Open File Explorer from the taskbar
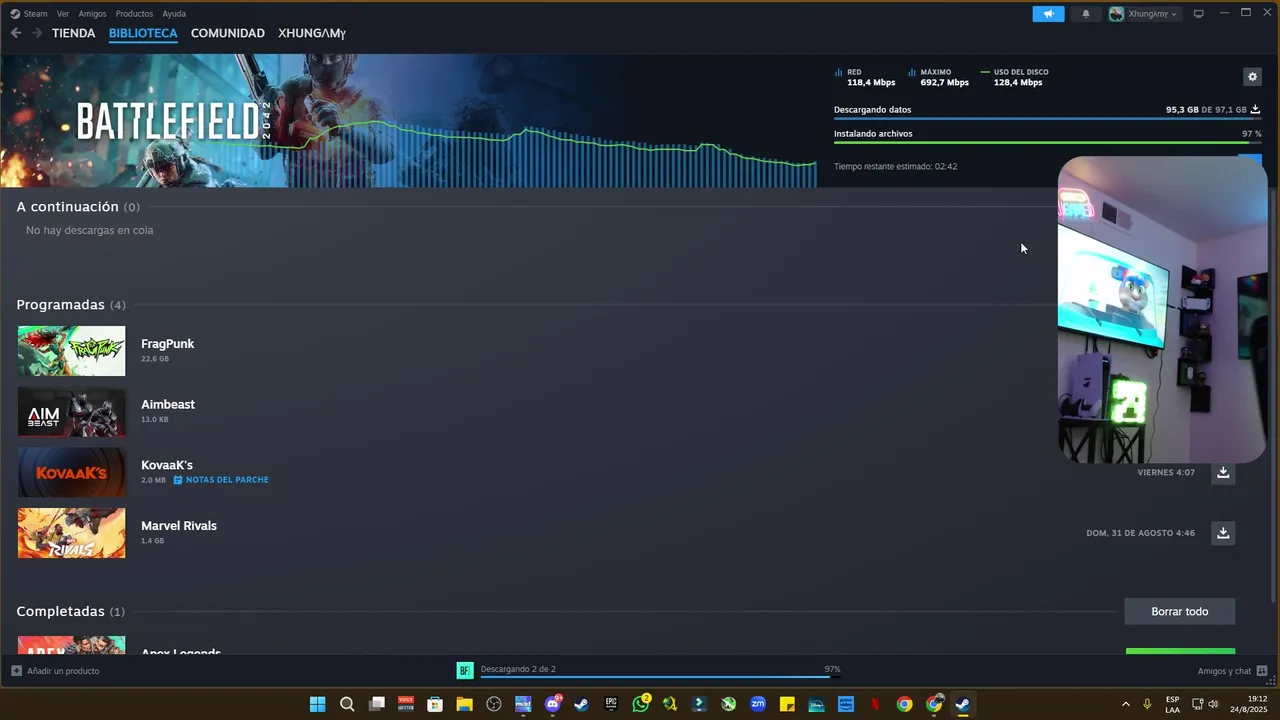Screen dimensions: 1280x720 coord(464,704)
